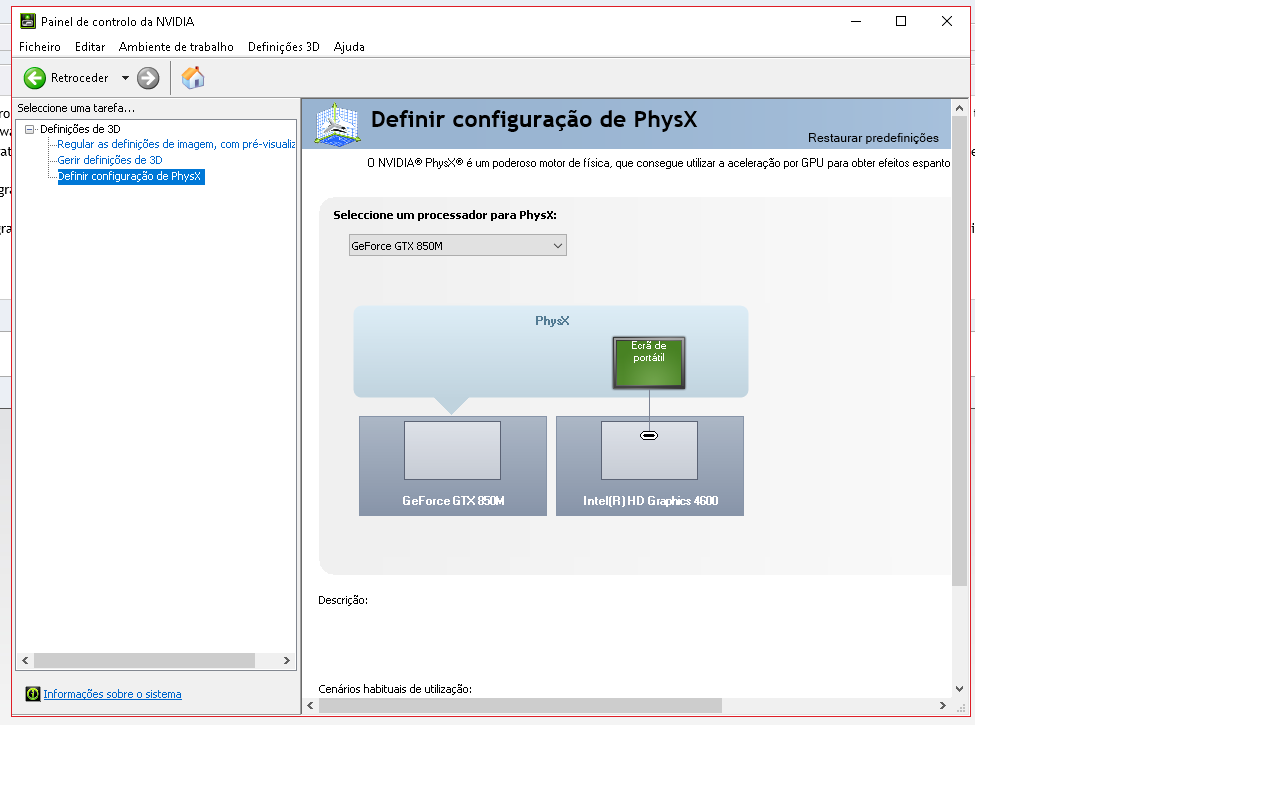Open Ambiente de trabalho menu
This screenshot has width=1286, height=792.
pos(176,47)
